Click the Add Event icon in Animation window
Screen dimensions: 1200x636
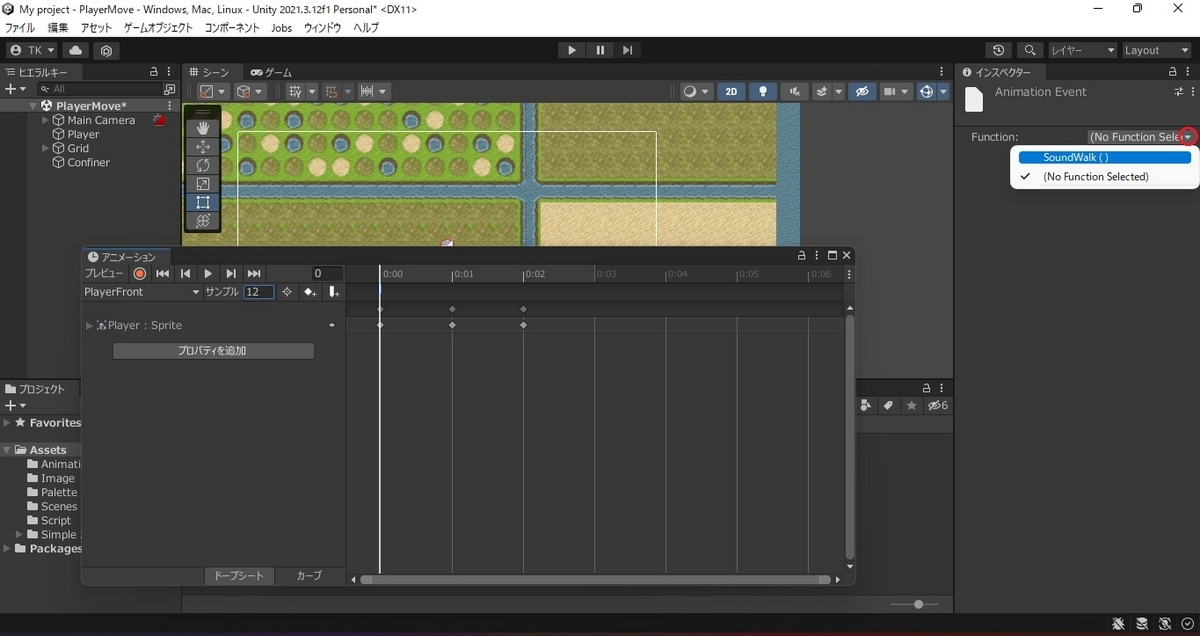(334, 292)
